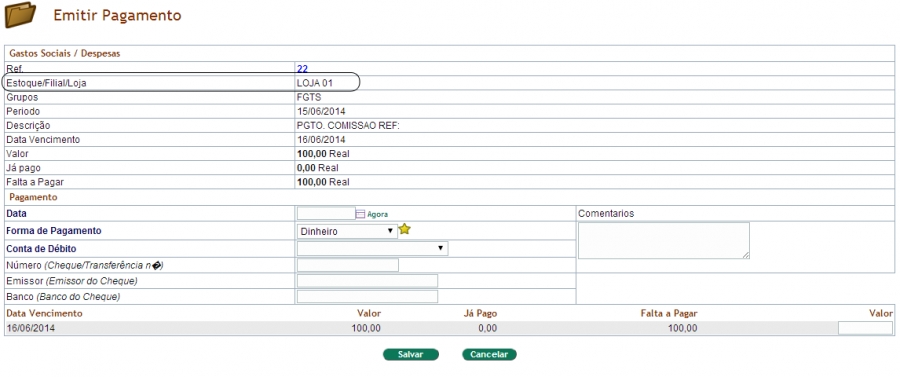
Task: Click the Emitir Pagamento page title
Action: (x=117, y=15)
